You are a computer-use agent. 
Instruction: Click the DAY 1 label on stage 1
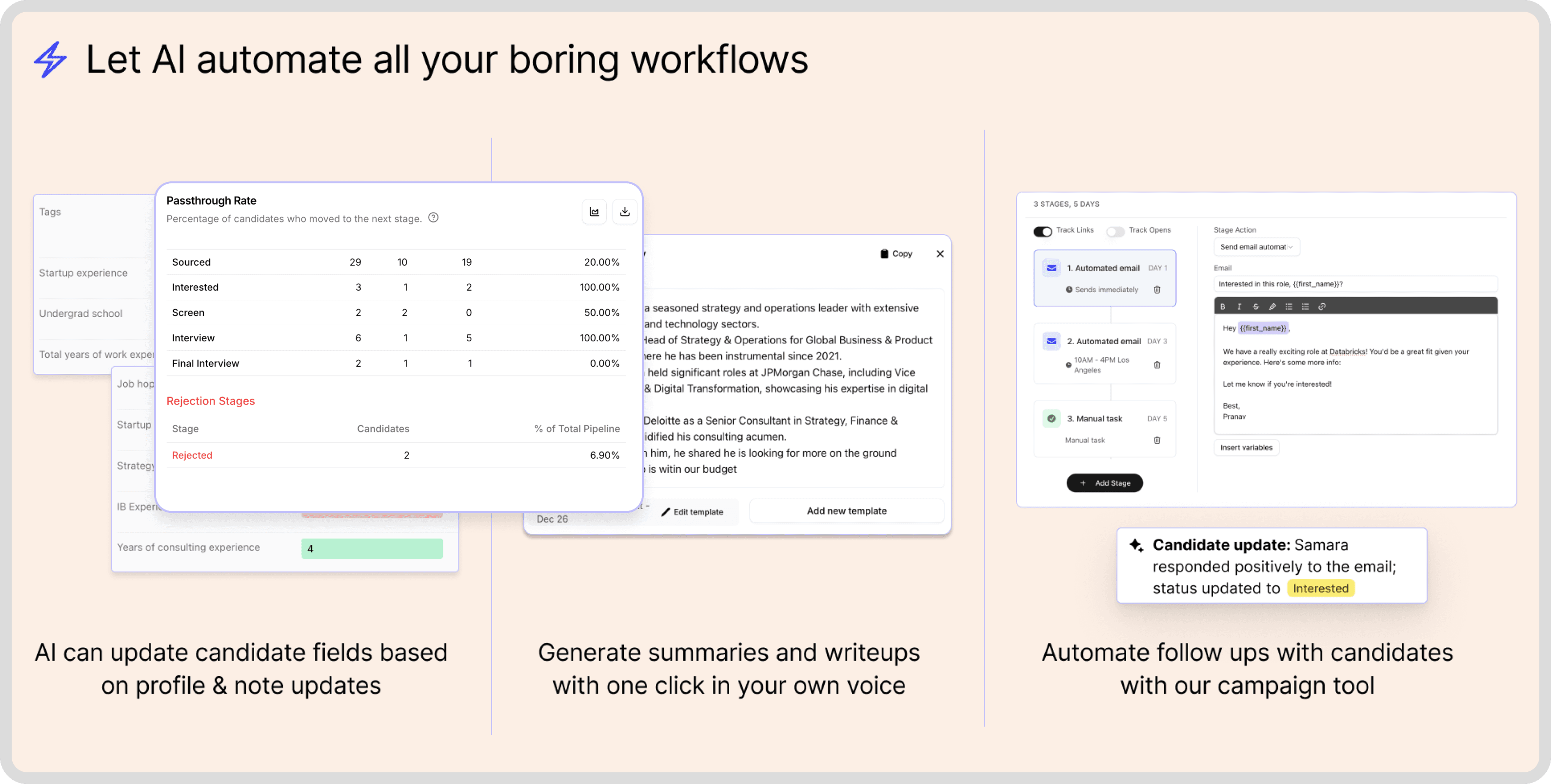[x=1157, y=268]
